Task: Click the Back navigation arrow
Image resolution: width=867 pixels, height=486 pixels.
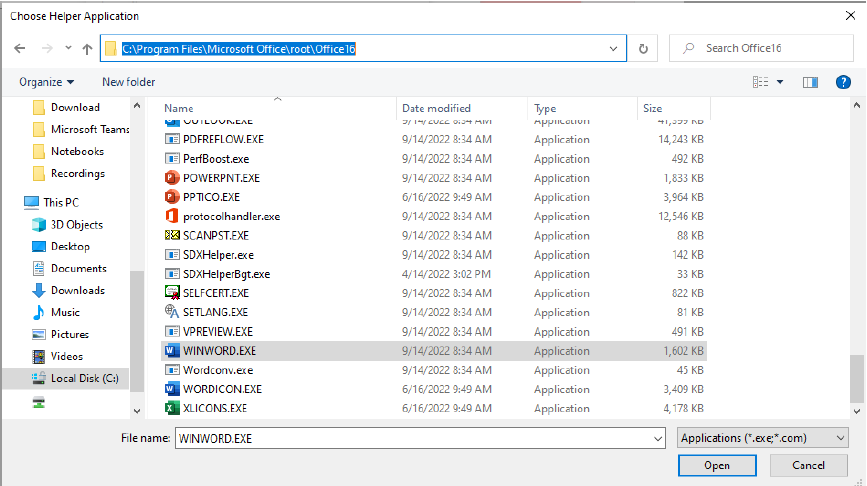Action: tap(20, 49)
